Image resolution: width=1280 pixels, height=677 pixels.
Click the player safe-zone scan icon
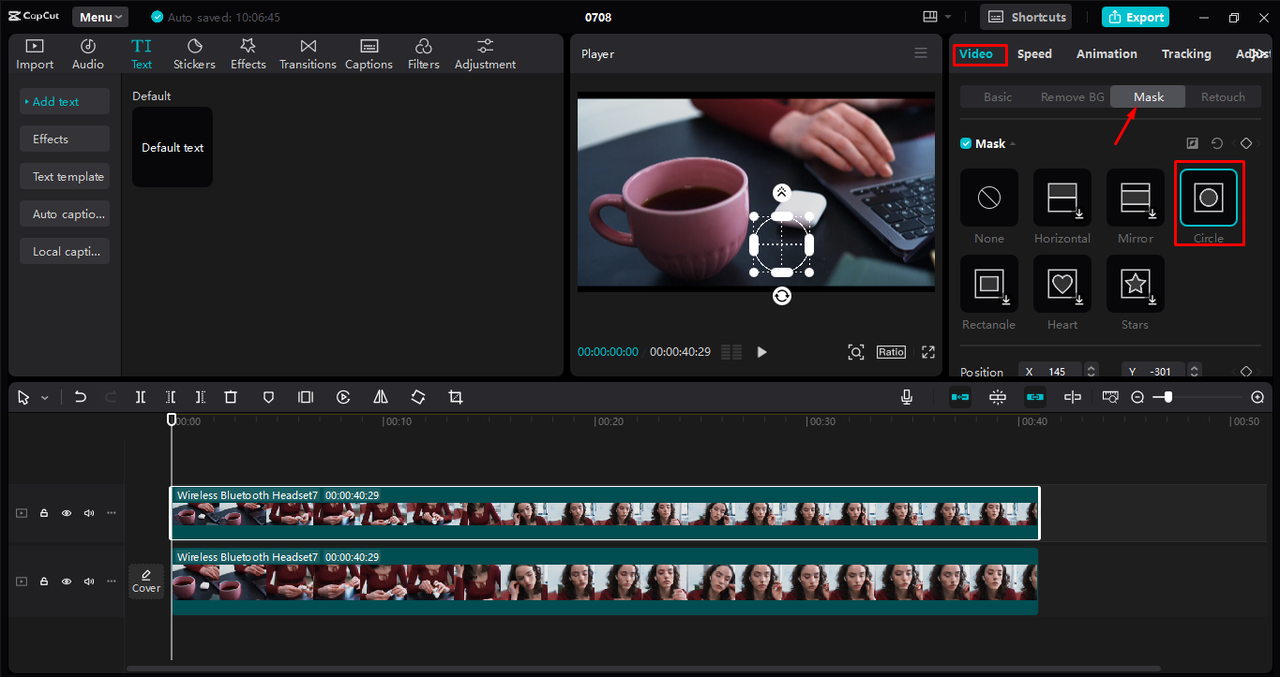click(x=856, y=352)
